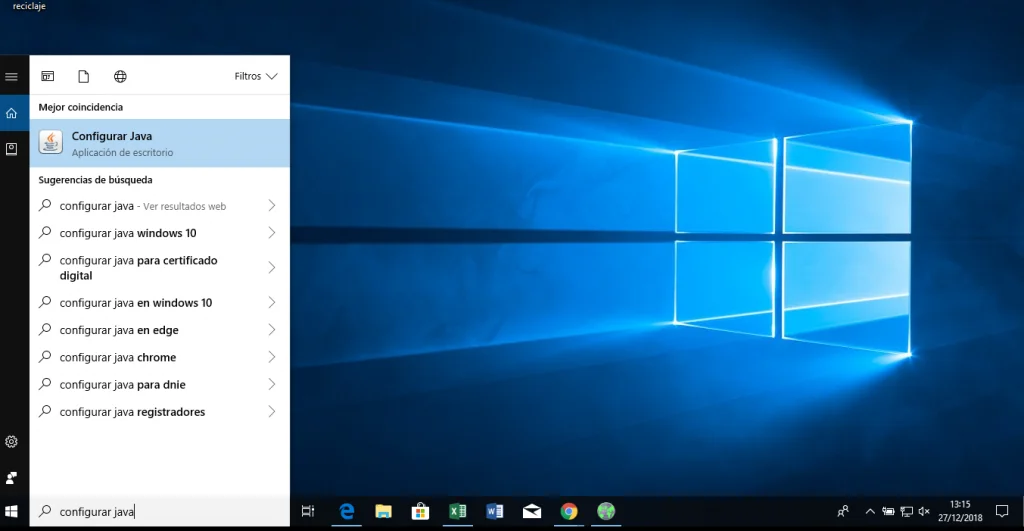Open the Windows Start button

coord(11,511)
